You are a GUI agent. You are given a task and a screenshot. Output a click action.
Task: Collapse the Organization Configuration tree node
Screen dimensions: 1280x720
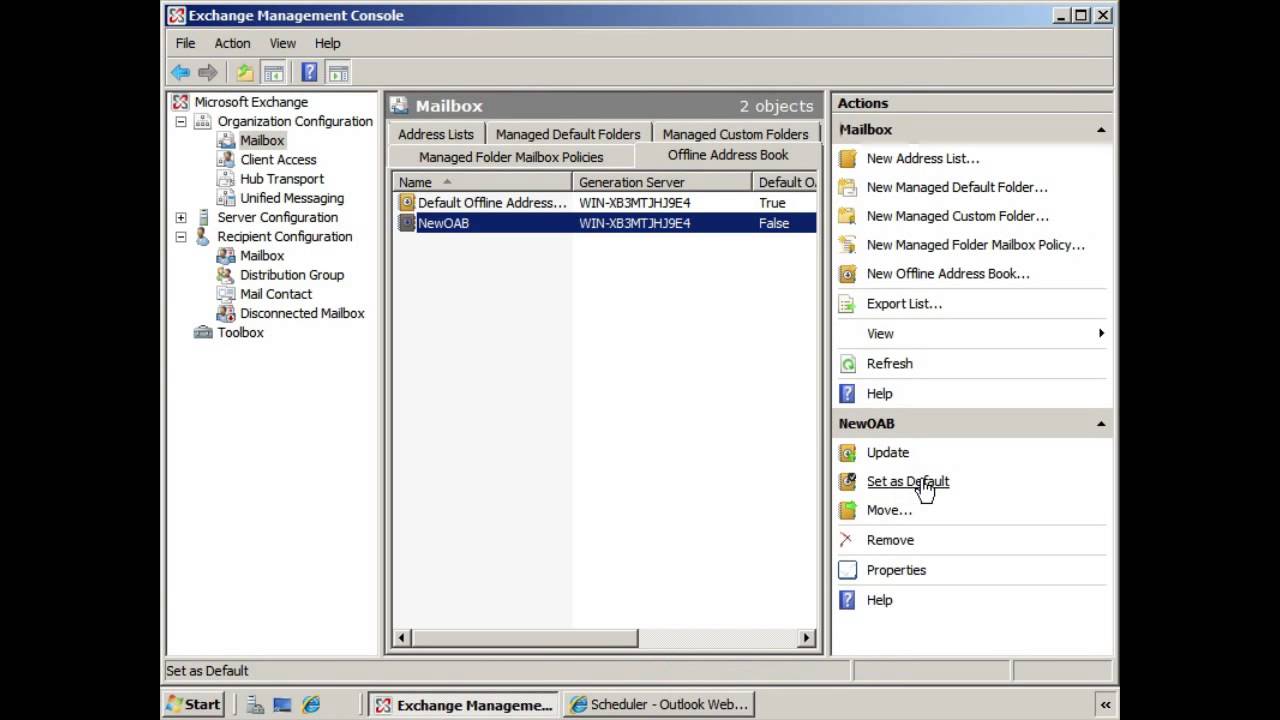pyautogui.click(x=181, y=122)
